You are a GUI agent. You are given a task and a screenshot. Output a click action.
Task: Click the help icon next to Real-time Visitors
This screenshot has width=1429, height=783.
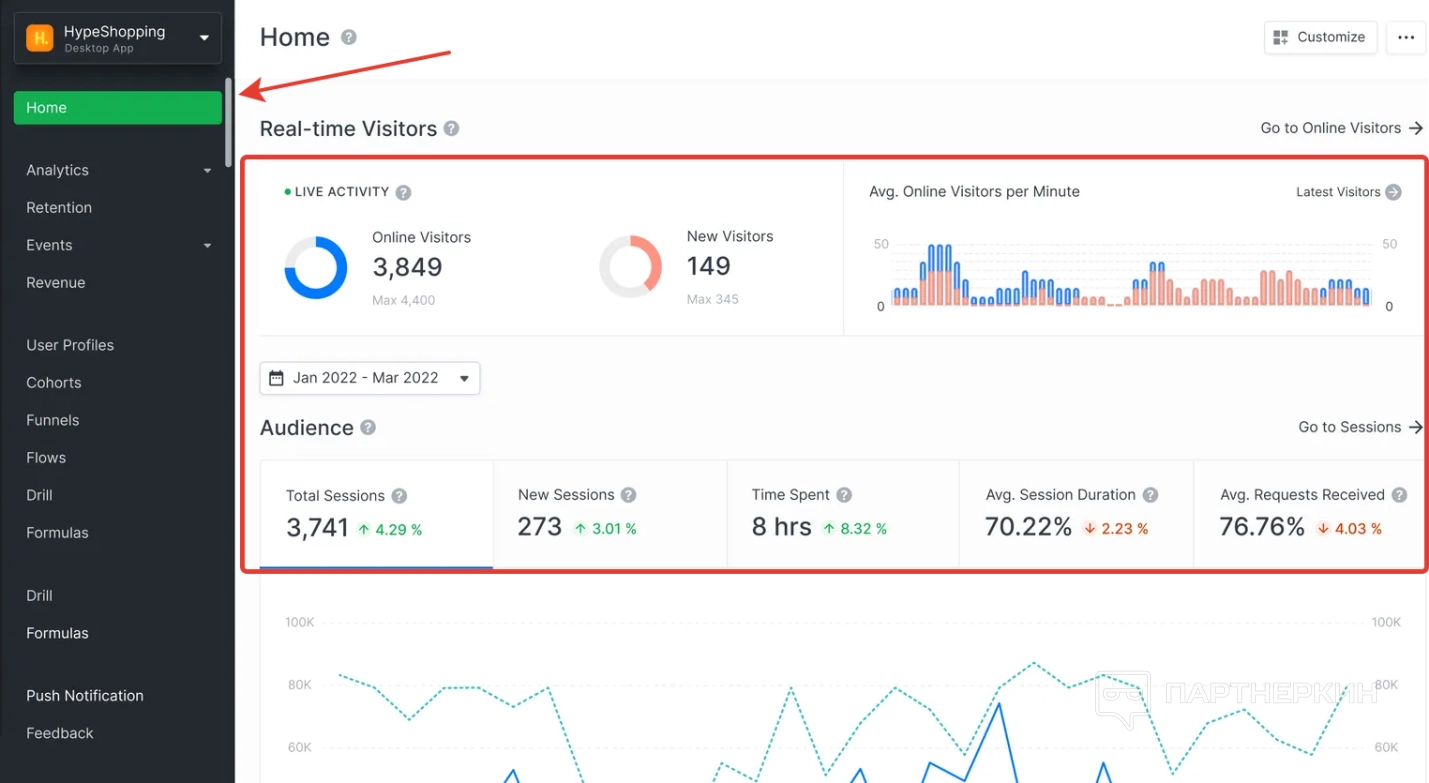(451, 129)
